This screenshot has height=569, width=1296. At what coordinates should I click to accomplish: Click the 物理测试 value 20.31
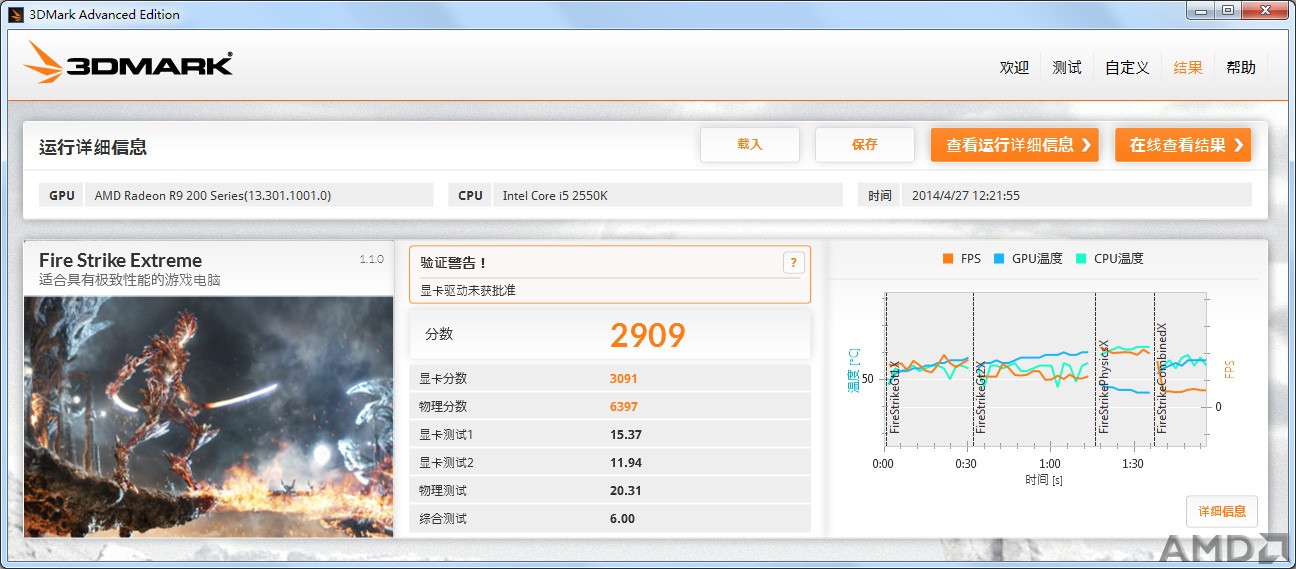(x=626, y=490)
